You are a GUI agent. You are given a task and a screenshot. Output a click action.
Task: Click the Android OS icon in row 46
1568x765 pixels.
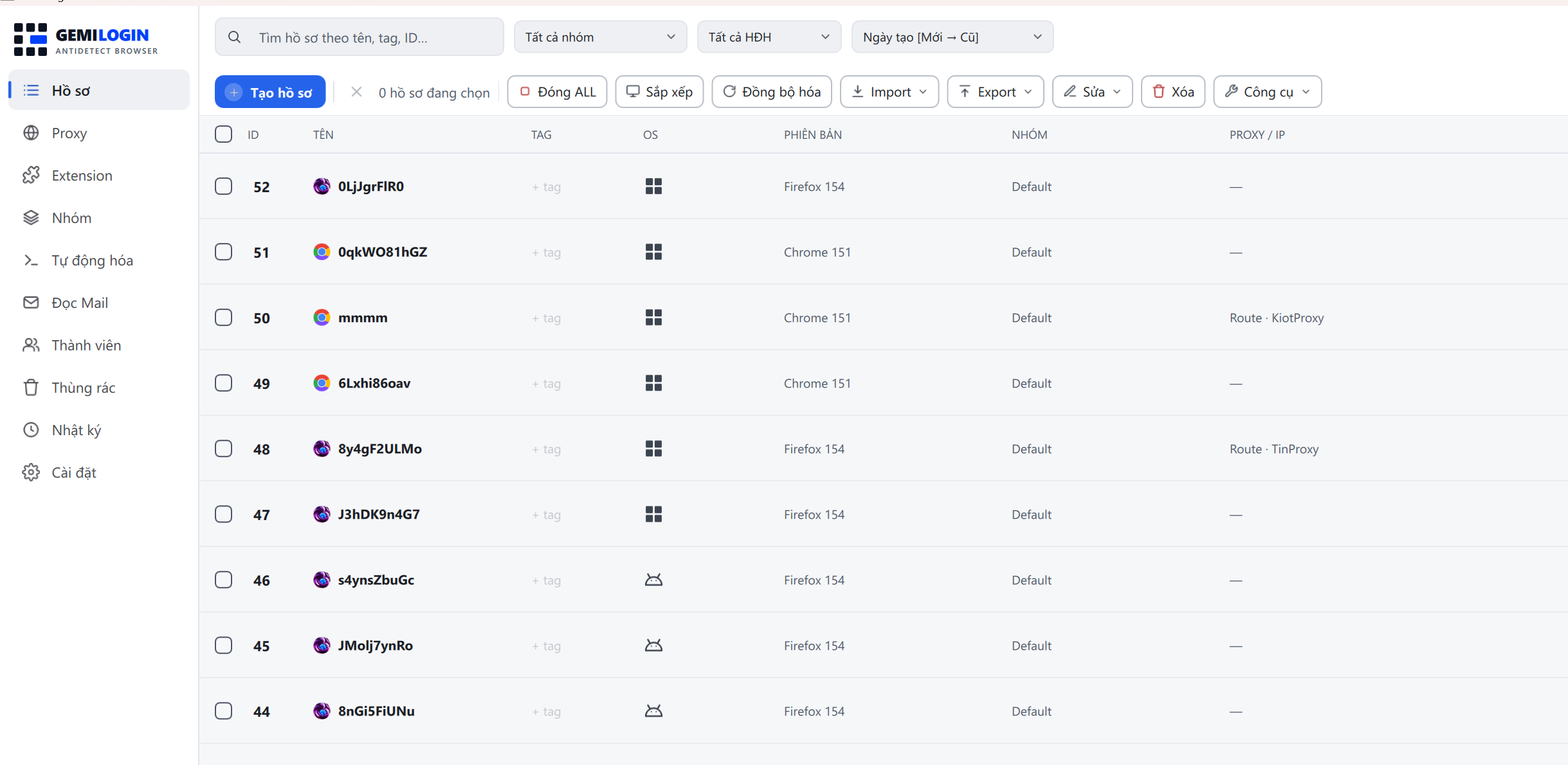(653, 580)
